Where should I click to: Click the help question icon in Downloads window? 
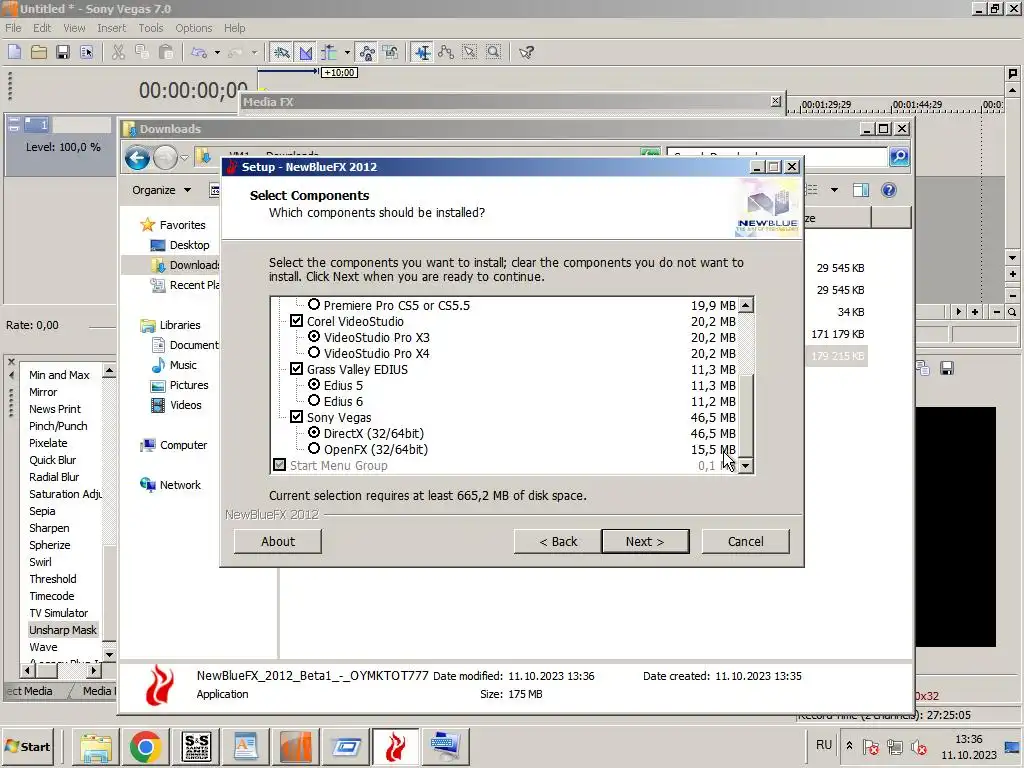(x=888, y=190)
